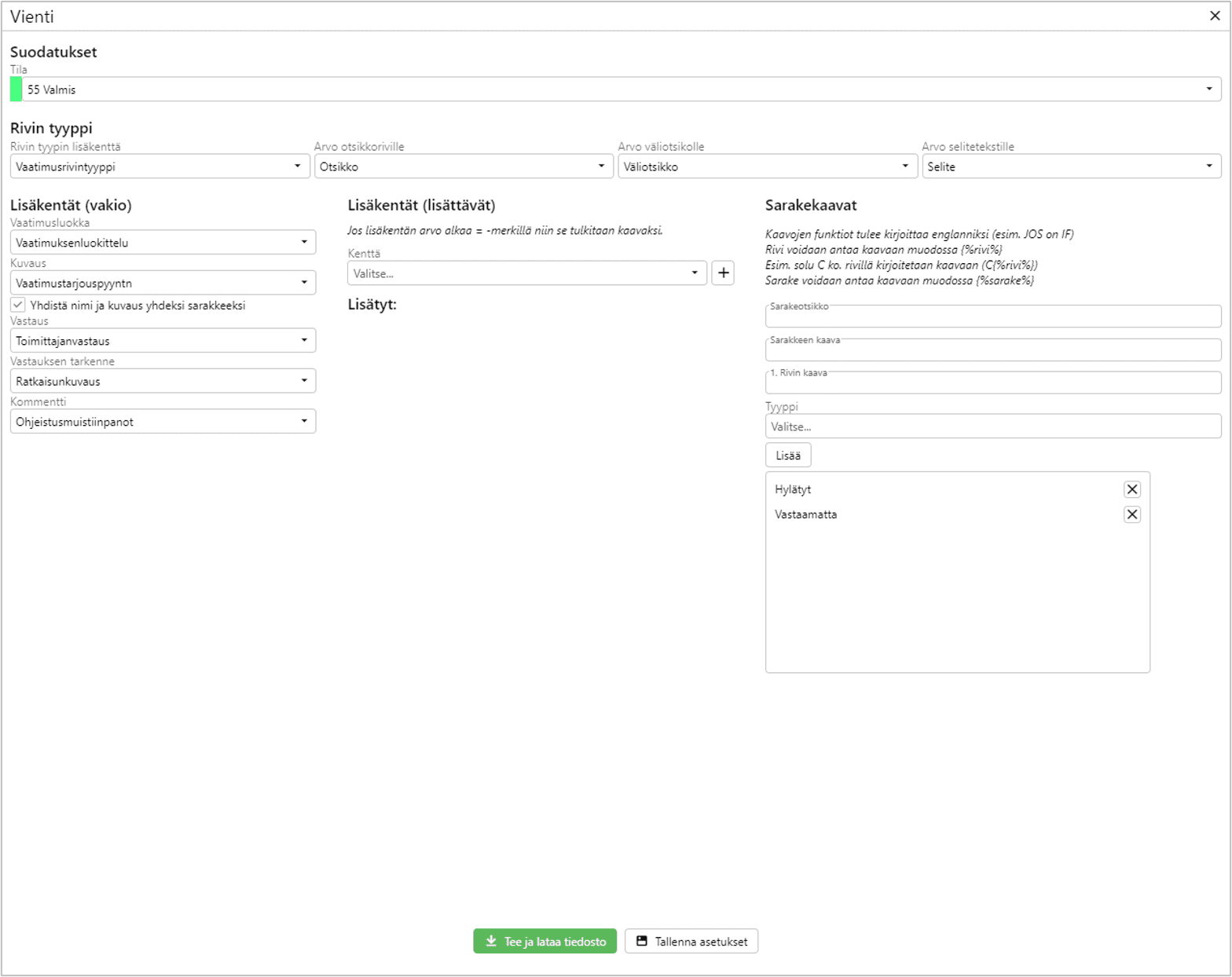Open the Arvo otsikkoriville dropdown

coord(463,166)
